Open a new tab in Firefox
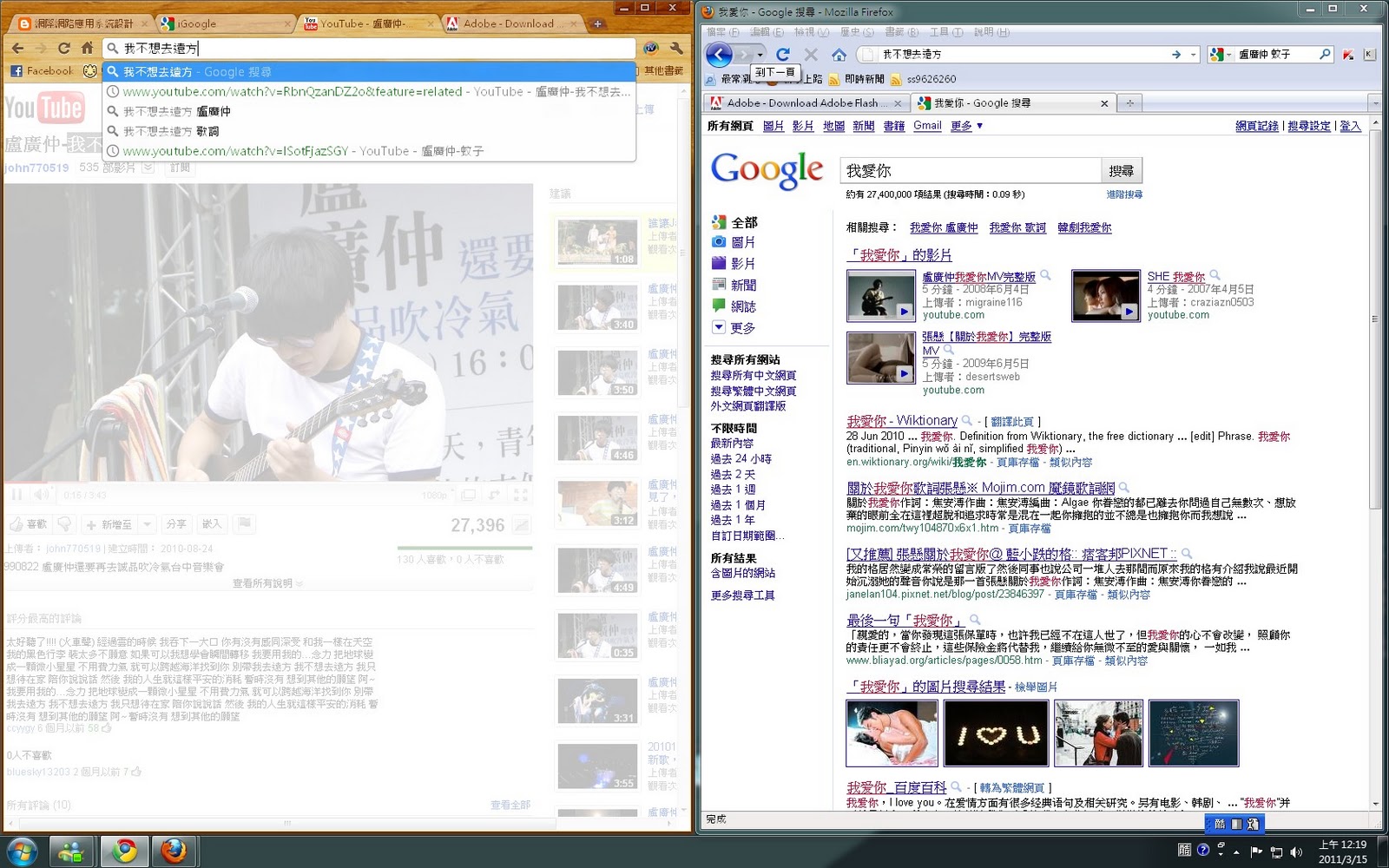This screenshot has height=868, width=1389. pyautogui.click(x=1129, y=102)
